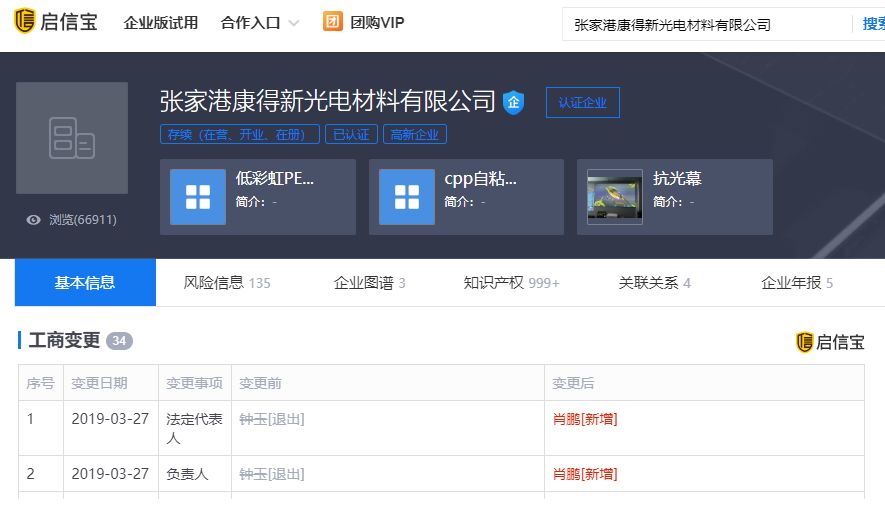
Task: Click the 低彩虹PE... product title
Action: coord(275,178)
